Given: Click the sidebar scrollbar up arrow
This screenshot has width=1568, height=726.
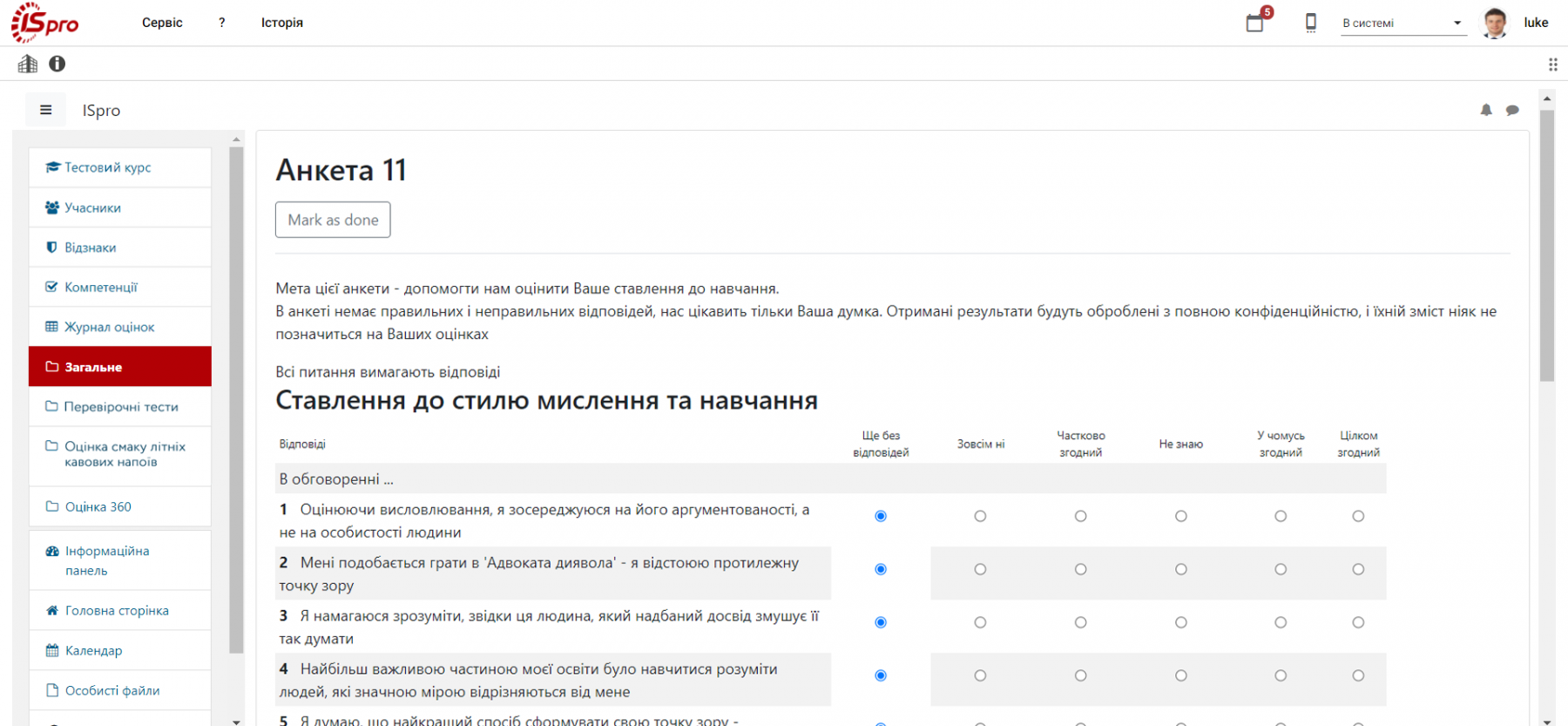Looking at the screenshot, I should (236, 139).
